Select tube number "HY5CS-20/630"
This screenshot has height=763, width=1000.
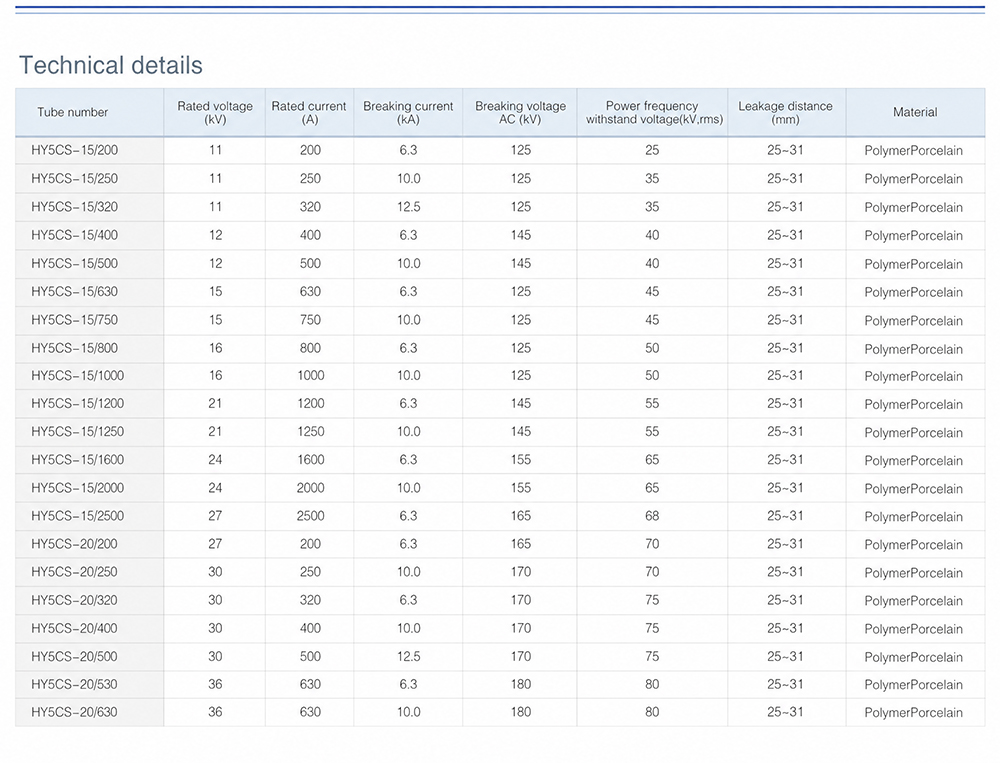(x=75, y=712)
